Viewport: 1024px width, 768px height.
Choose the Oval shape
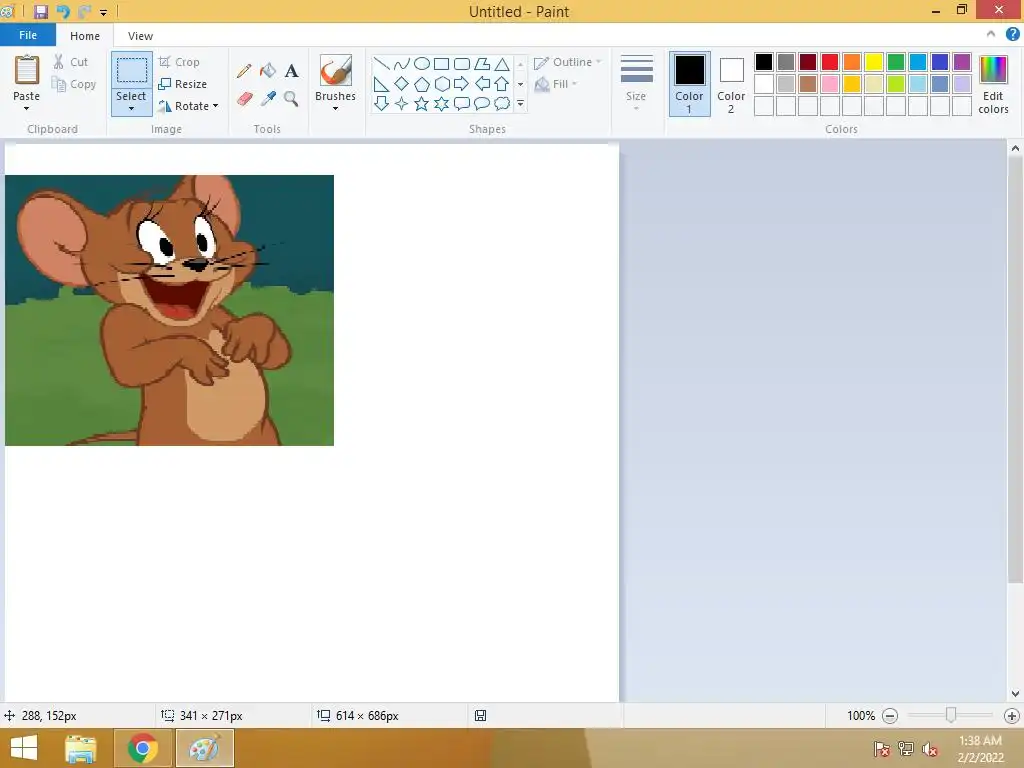coord(422,64)
